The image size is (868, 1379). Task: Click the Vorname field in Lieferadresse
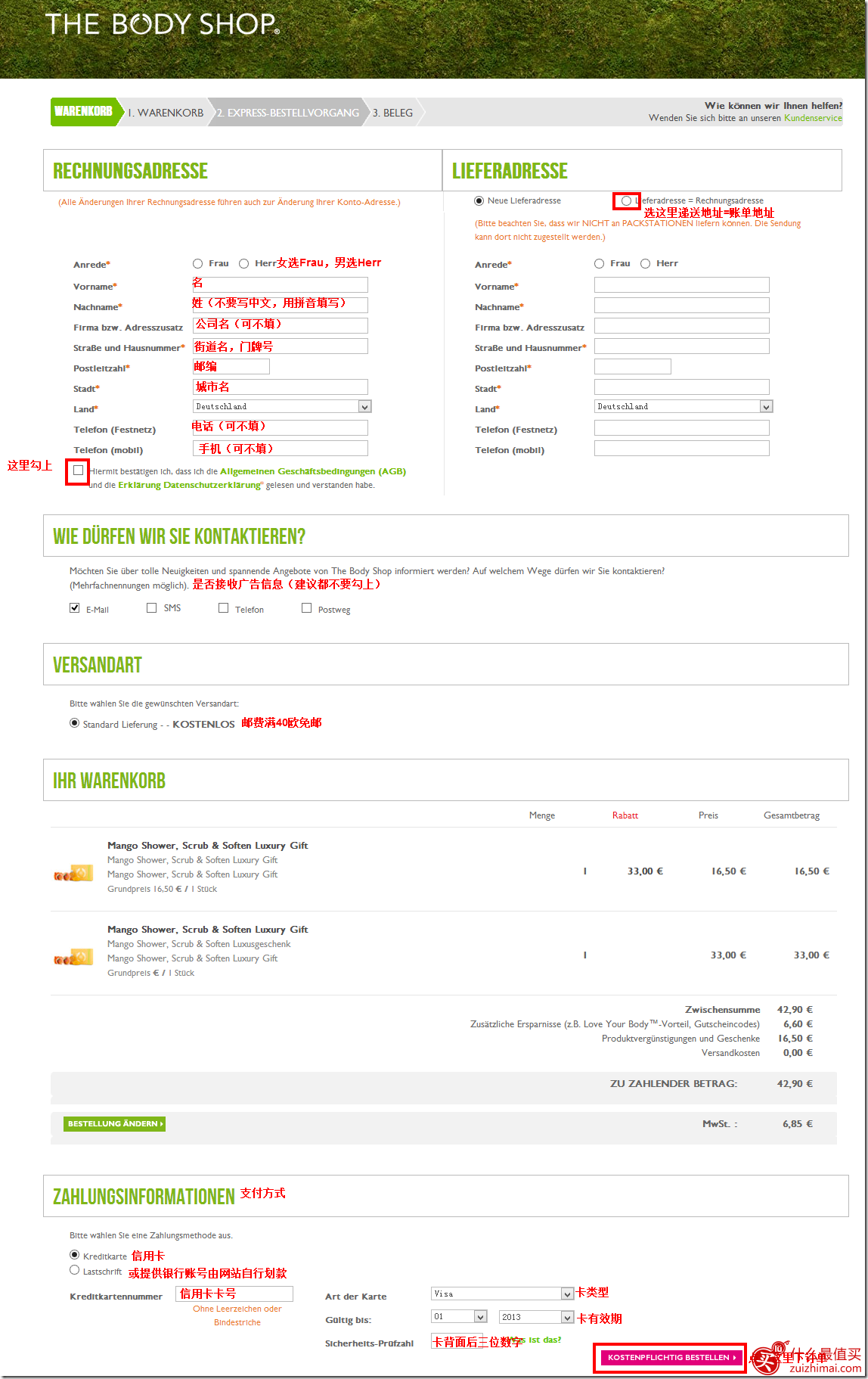[x=682, y=284]
